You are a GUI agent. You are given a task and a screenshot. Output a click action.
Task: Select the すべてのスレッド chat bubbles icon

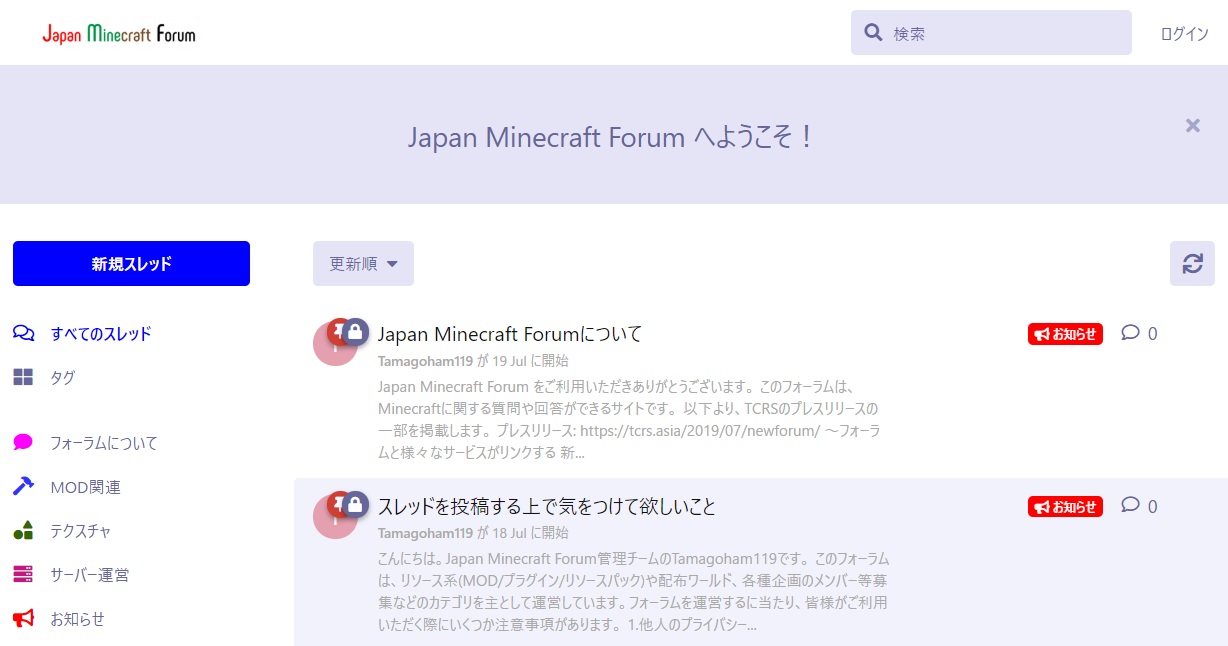(23, 333)
